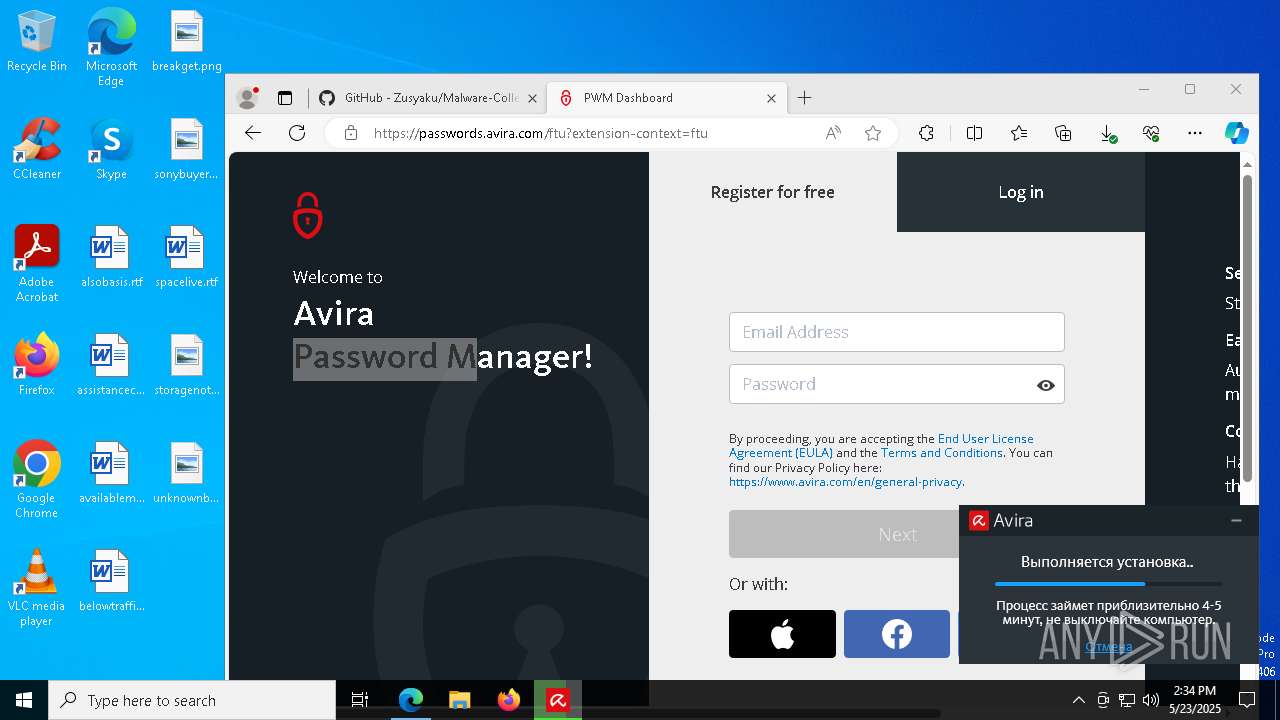Open Terms and Conditions link
1280x720 pixels.
[942, 453]
